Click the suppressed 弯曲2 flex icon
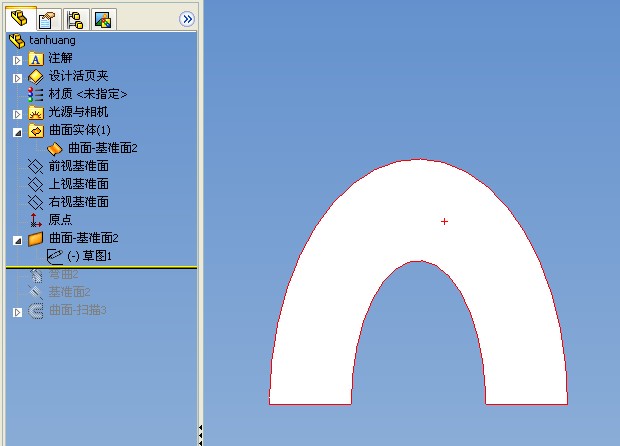The width and height of the screenshot is (620, 446). click(x=36, y=276)
